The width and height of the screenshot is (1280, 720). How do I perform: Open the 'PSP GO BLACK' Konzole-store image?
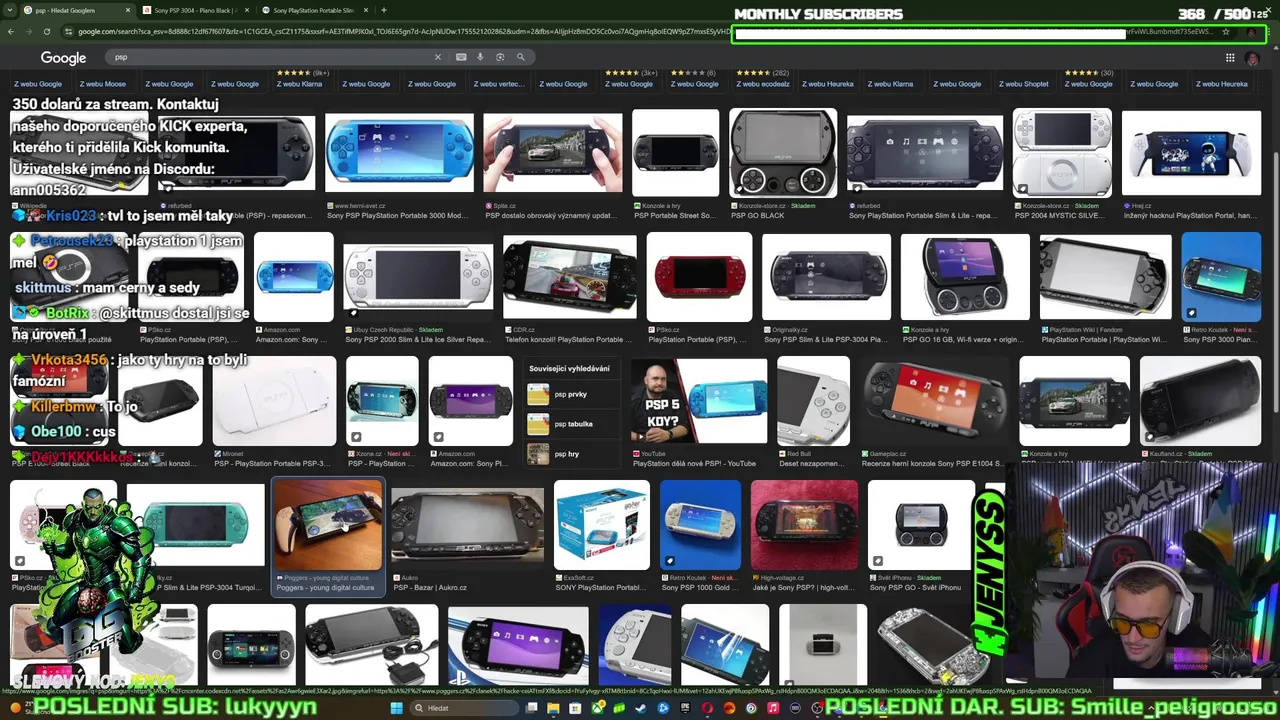782,153
